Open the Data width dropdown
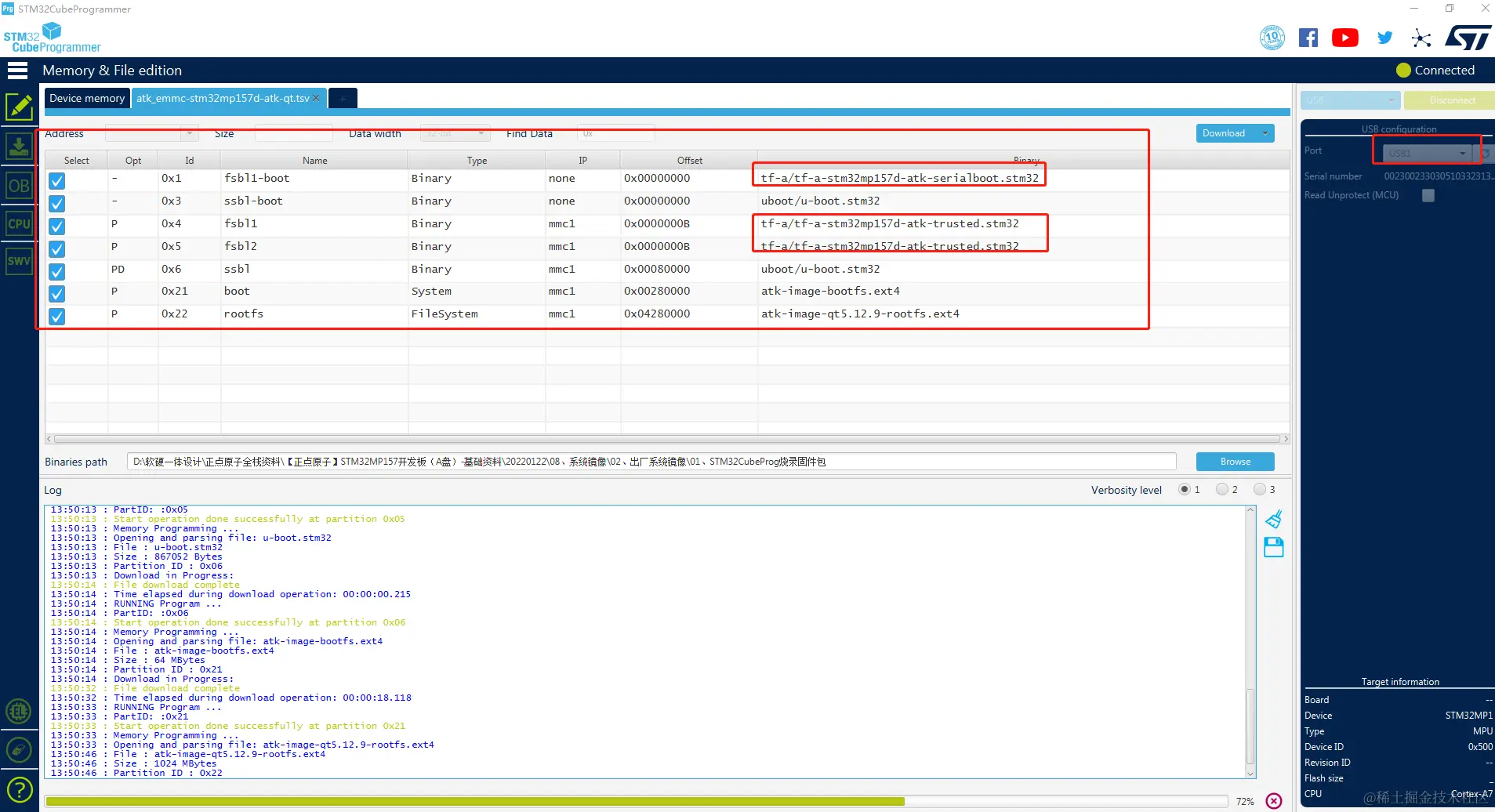The width and height of the screenshot is (1495, 812). [x=455, y=134]
